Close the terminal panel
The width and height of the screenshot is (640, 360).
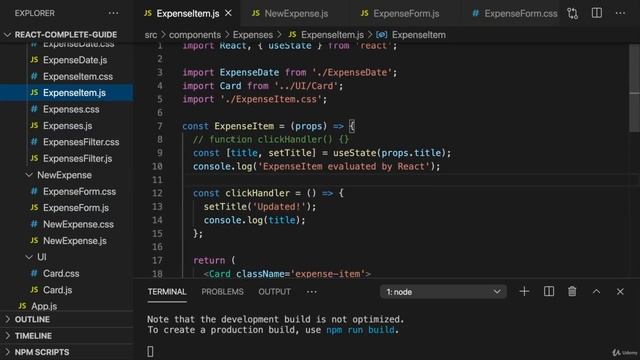click(x=620, y=291)
